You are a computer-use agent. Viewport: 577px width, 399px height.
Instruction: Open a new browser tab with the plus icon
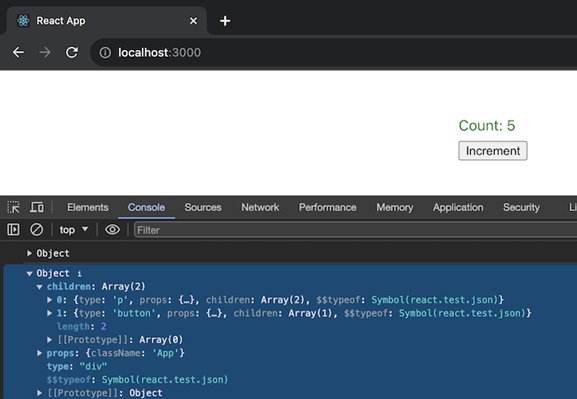pyautogui.click(x=225, y=21)
